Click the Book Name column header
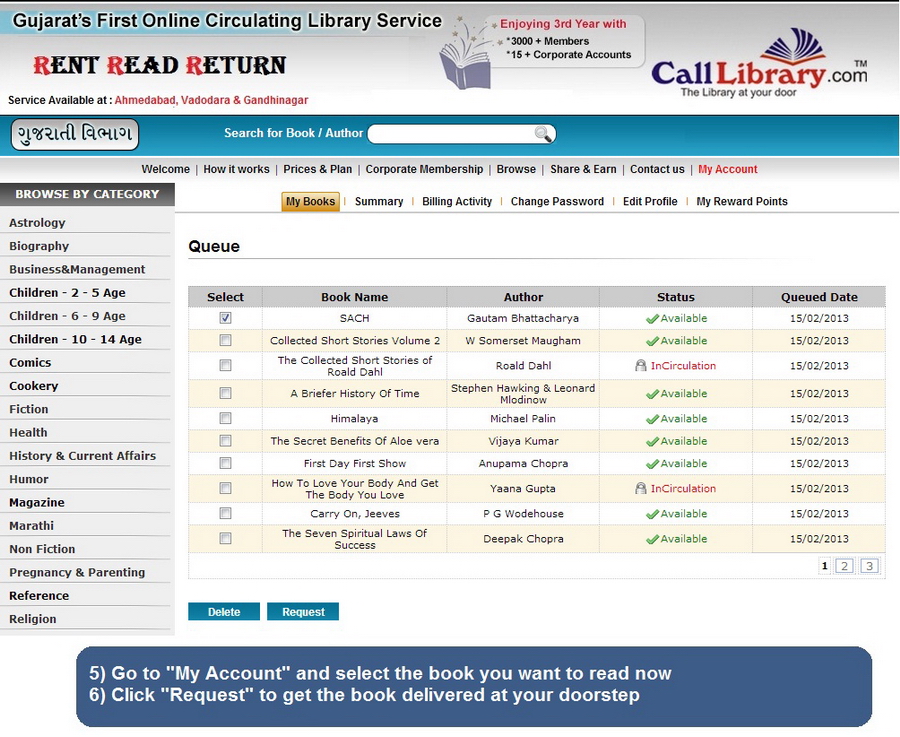 [355, 297]
